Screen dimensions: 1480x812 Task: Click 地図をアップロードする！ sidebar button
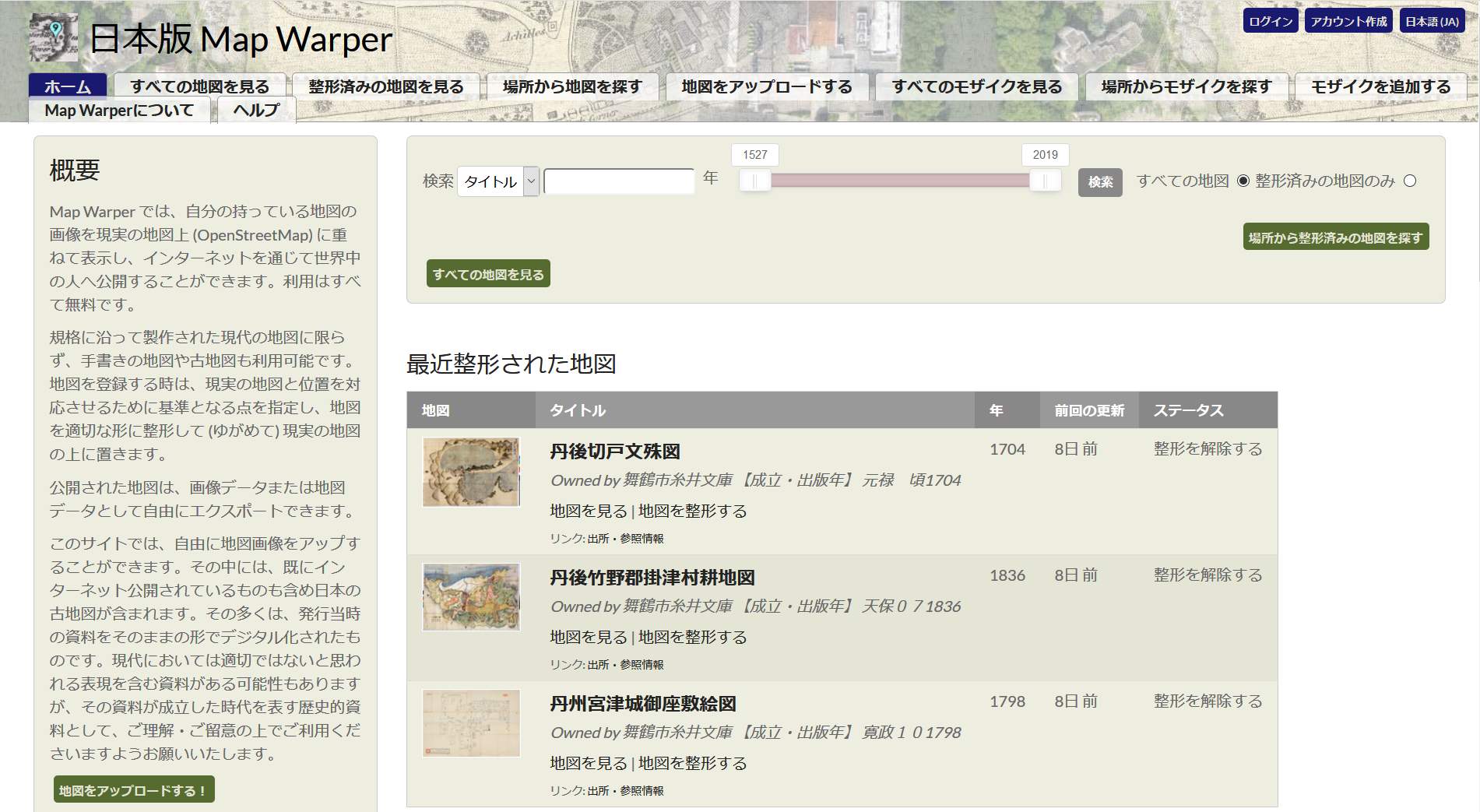tap(134, 790)
